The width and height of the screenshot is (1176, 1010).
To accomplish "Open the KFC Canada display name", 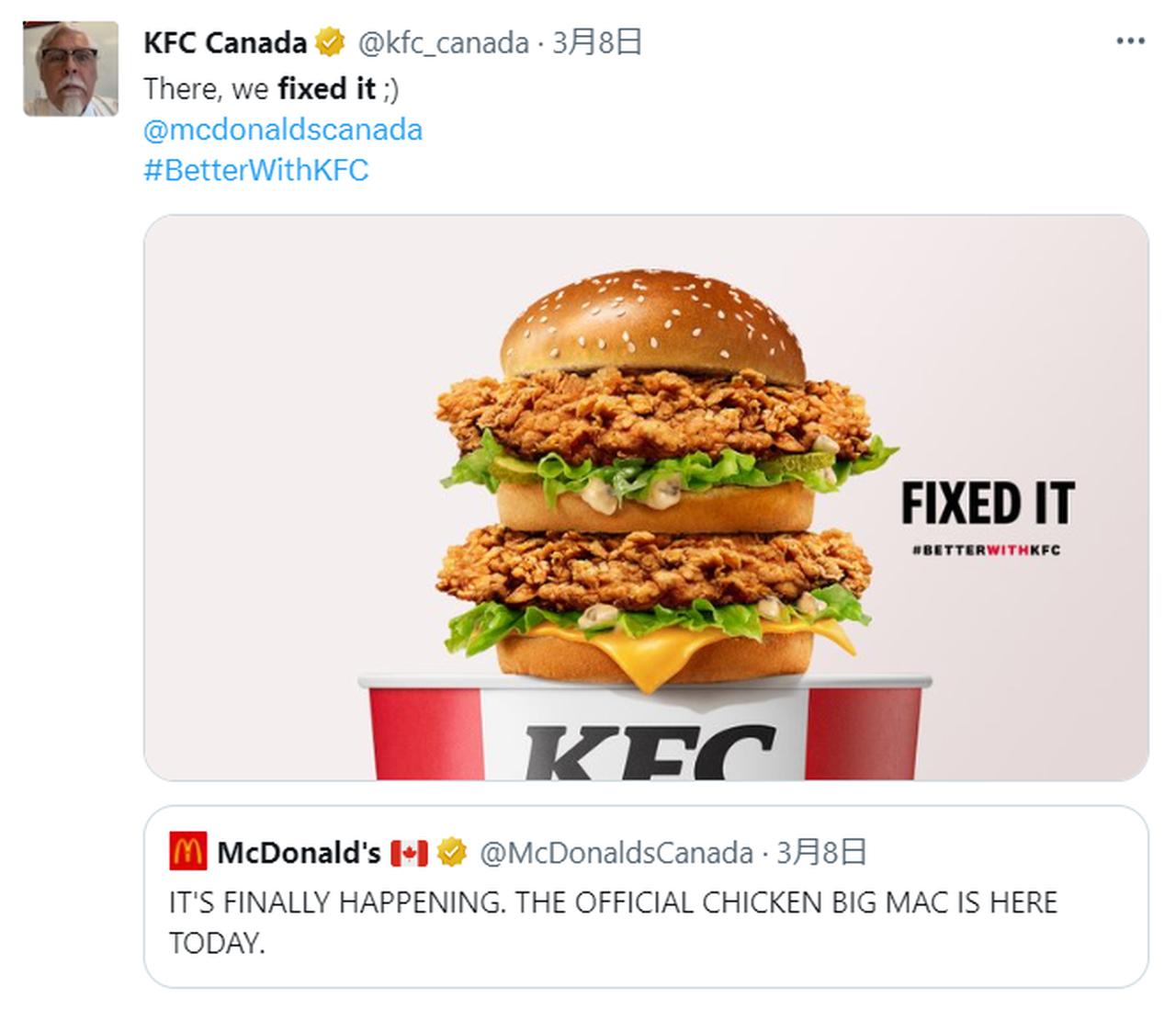I will click(225, 42).
